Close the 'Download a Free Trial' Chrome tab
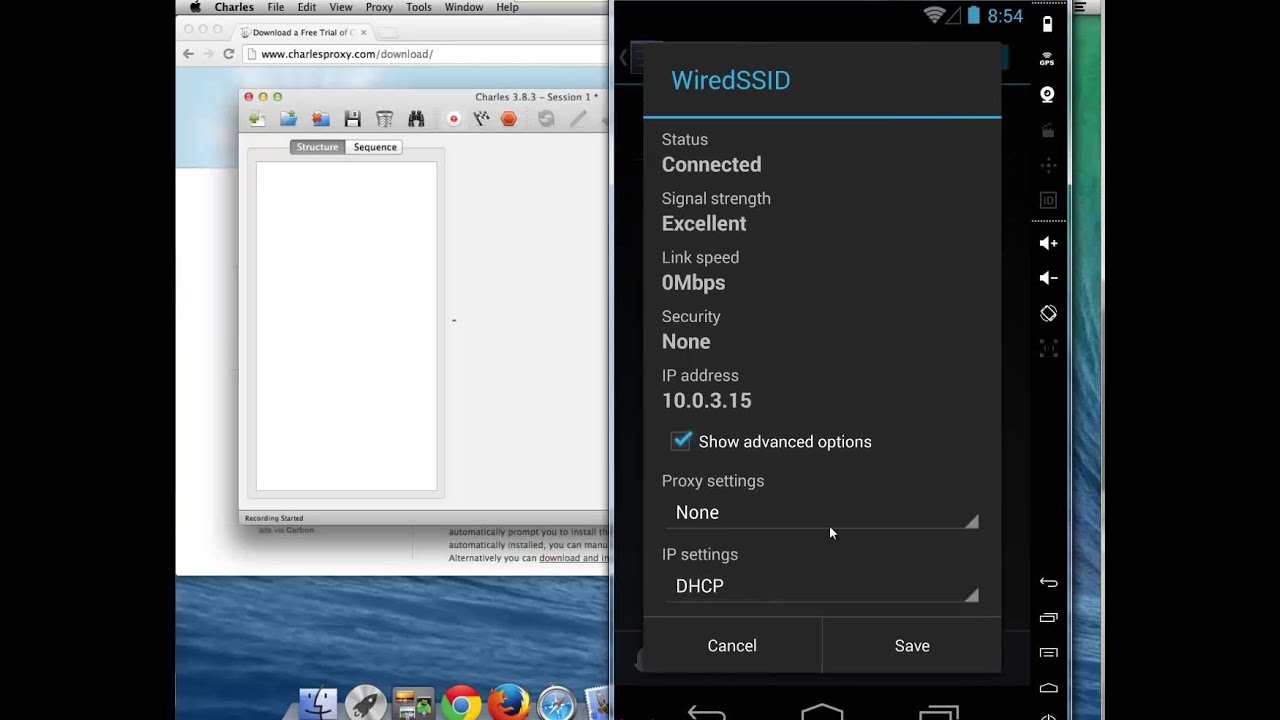This screenshot has width=1280, height=720. [x=363, y=32]
